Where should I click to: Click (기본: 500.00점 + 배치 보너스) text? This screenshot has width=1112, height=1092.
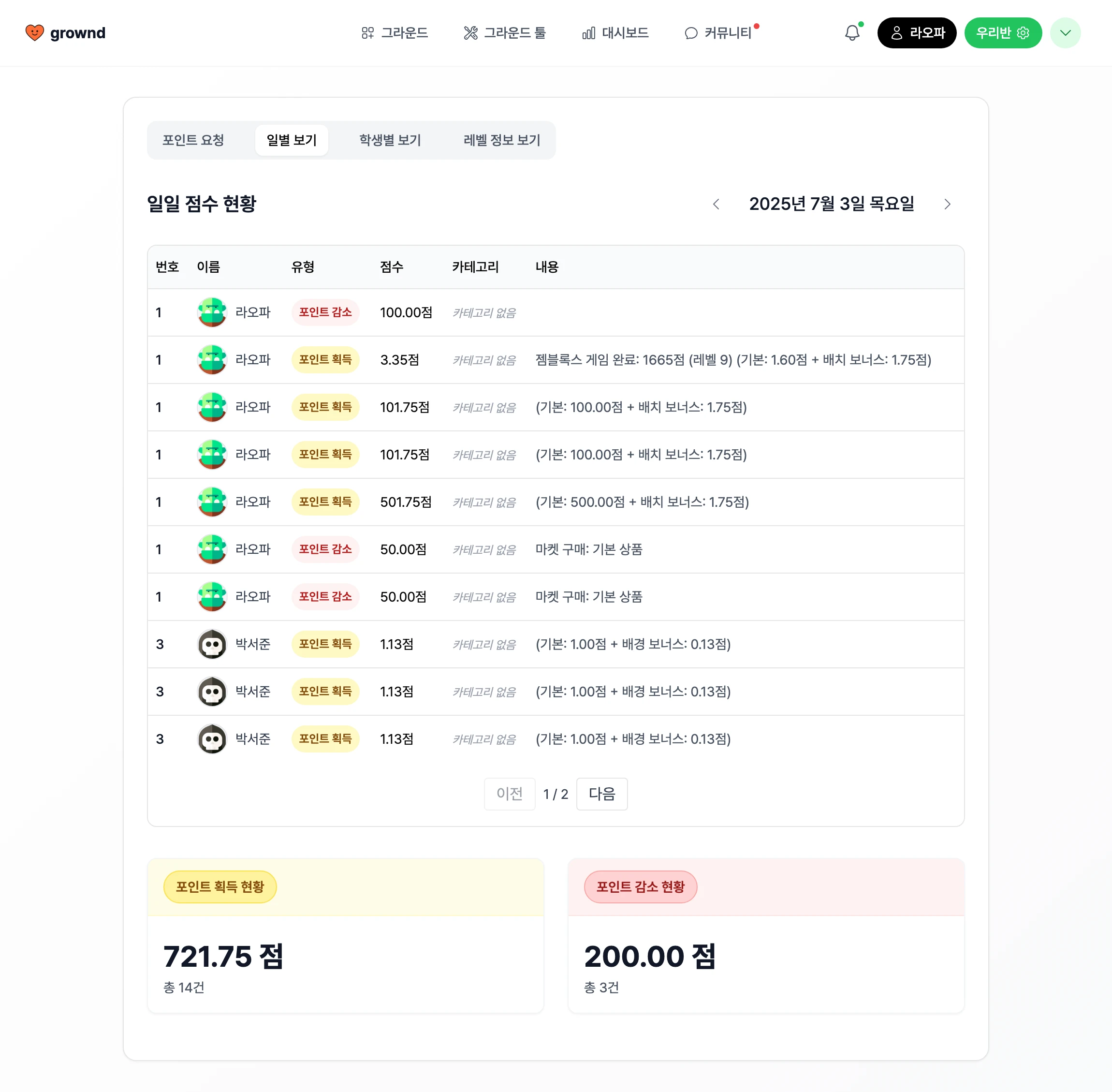click(x=642, y=502)
